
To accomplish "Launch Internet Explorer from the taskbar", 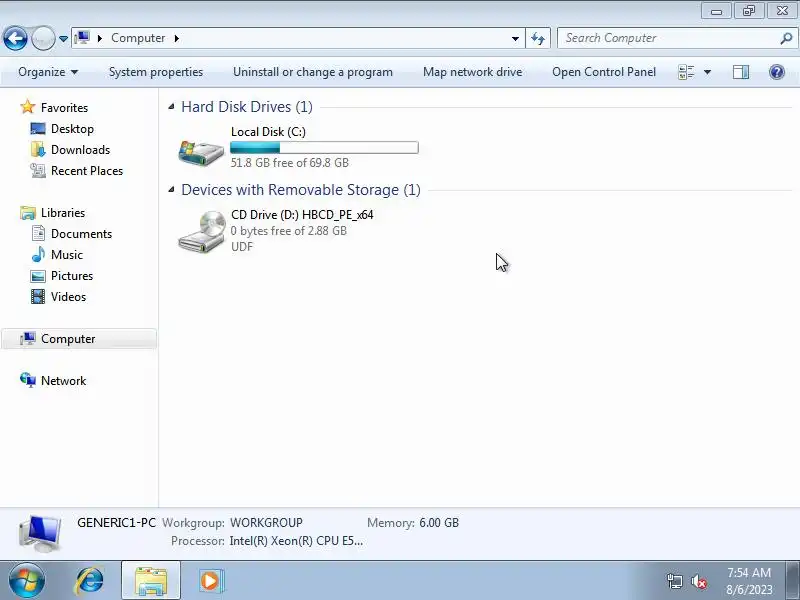I will click(x=89, y=580).
